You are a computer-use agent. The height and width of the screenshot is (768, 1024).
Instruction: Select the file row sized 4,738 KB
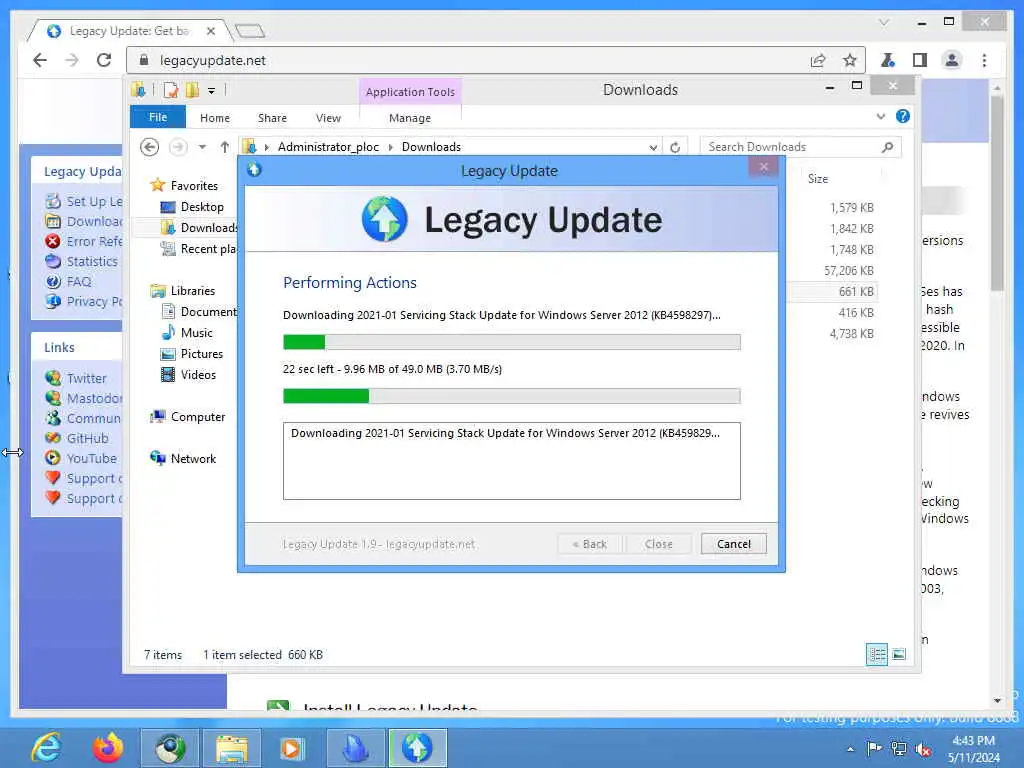(x=852, y=333)
